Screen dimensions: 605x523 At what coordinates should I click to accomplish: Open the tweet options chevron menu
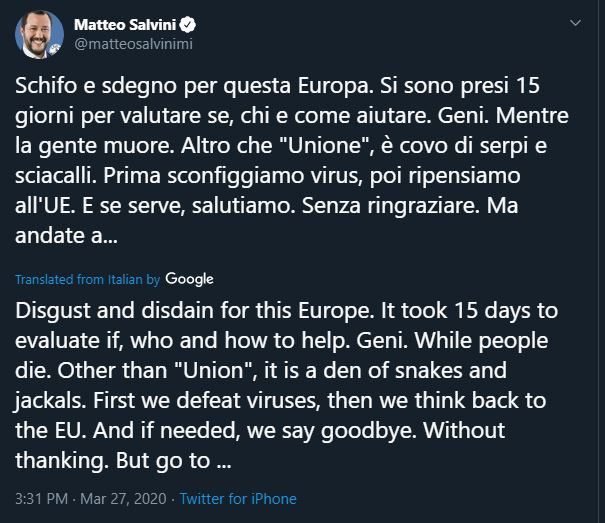click(574, 22)
